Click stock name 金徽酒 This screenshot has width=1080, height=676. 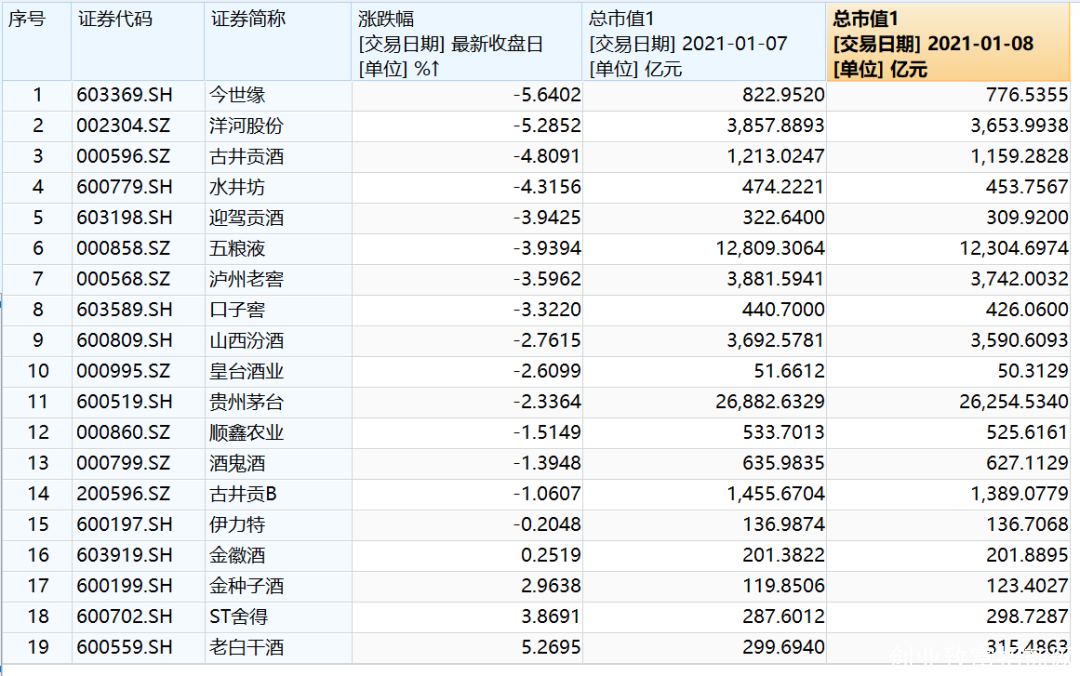[x=237, y=555]
